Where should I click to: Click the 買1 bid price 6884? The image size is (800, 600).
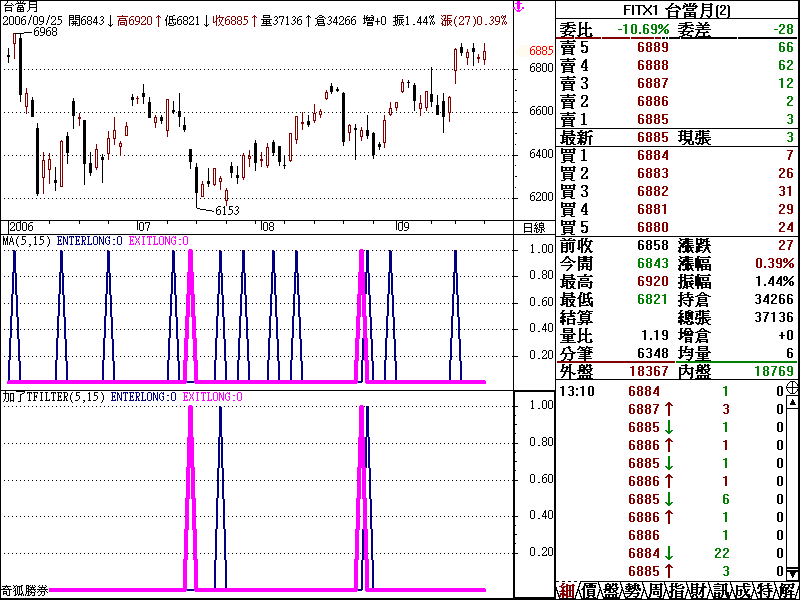pyautogui.click(x=652, y=155)
